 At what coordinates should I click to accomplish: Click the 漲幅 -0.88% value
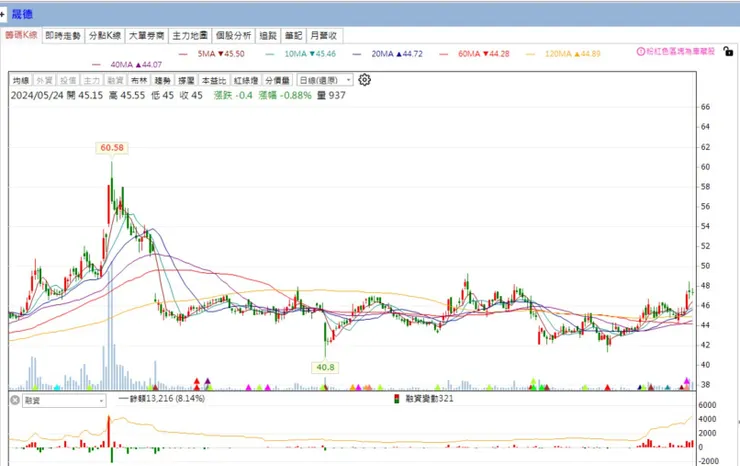point(285,95)
